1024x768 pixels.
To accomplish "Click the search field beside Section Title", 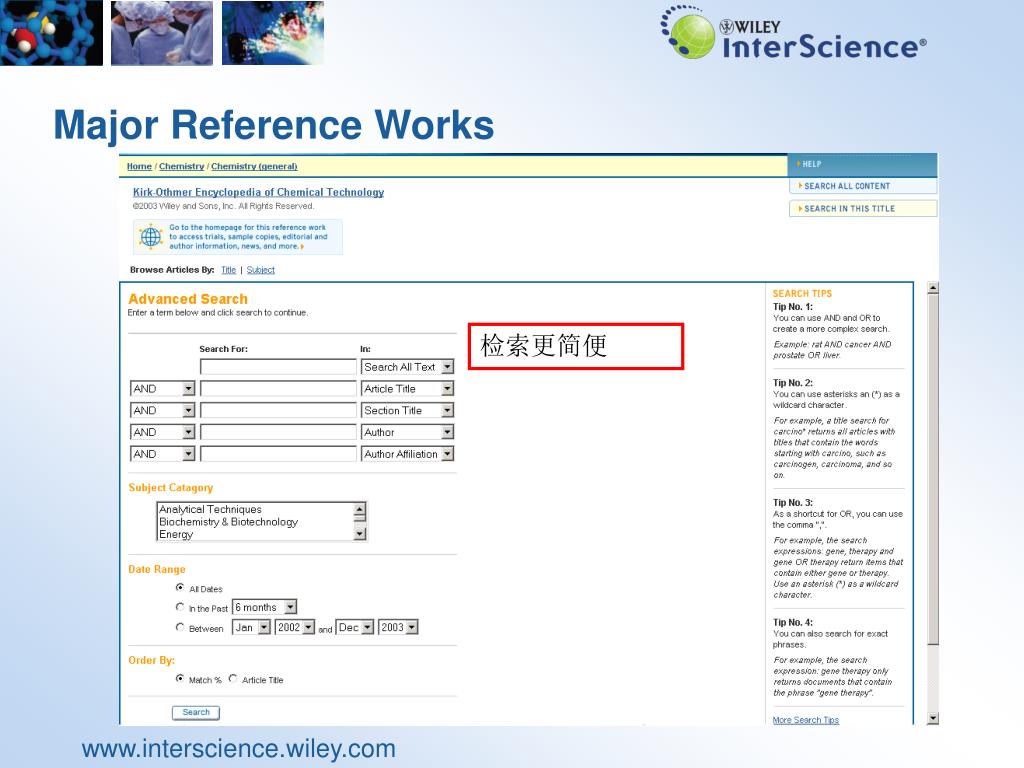I will pos(278,410).
